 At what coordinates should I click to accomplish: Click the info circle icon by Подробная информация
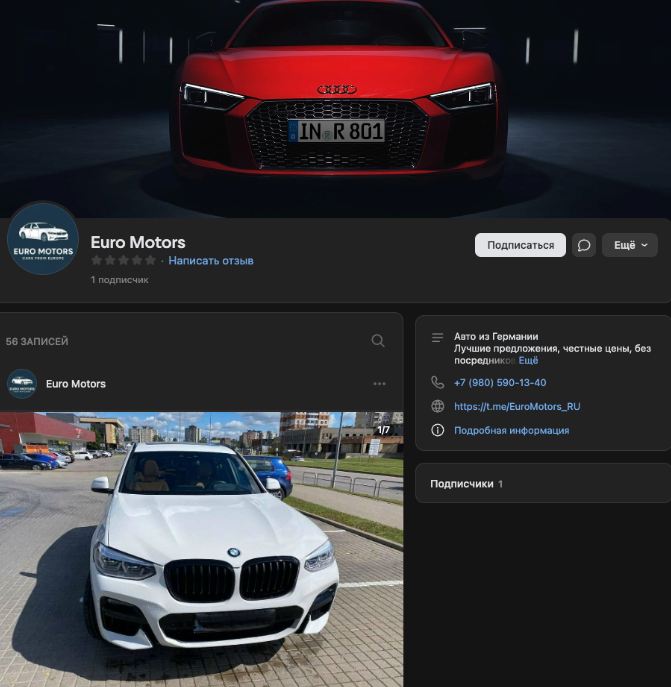point(437,430)
